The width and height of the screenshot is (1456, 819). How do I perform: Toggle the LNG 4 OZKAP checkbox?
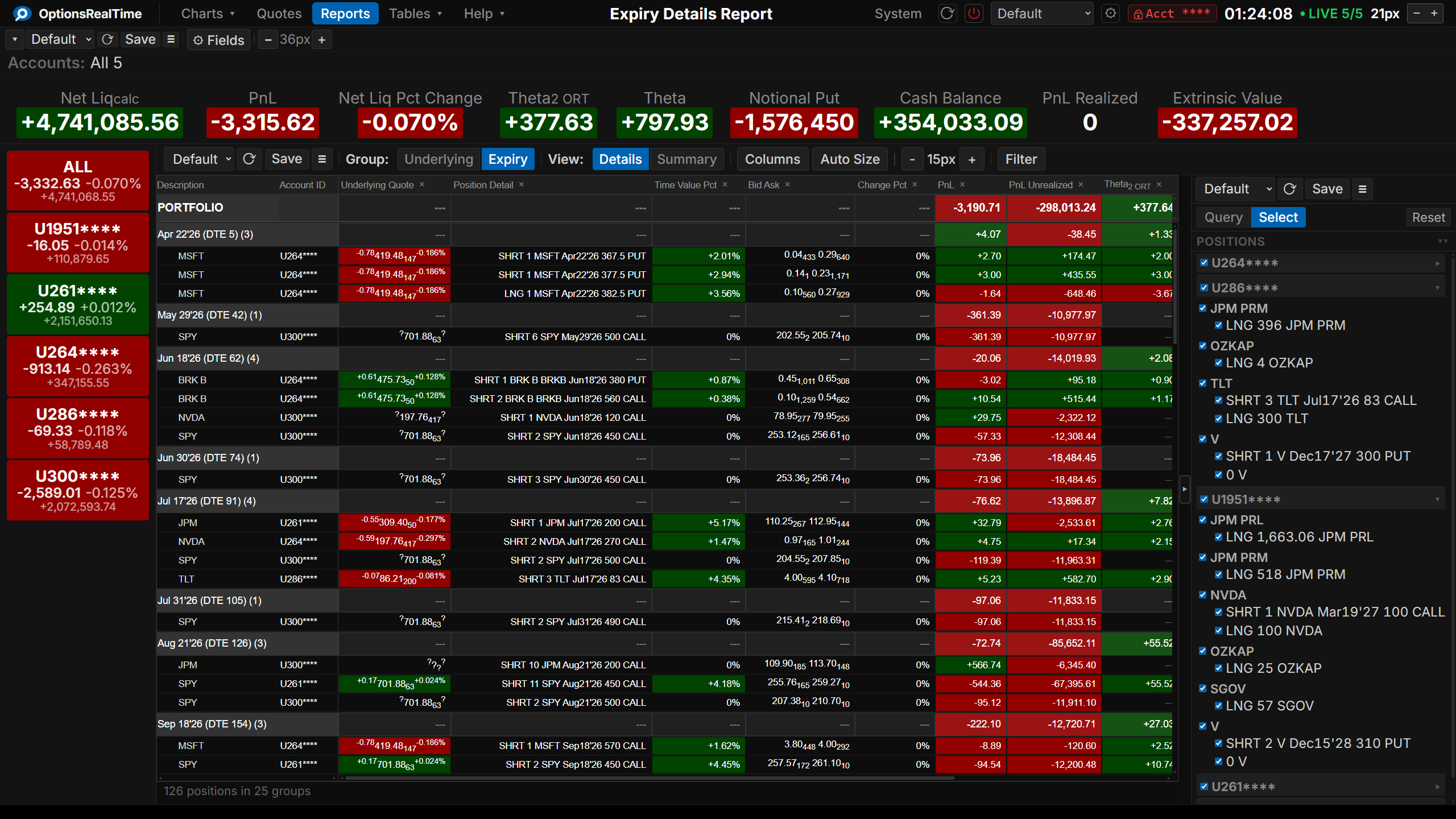point(1218,363)
